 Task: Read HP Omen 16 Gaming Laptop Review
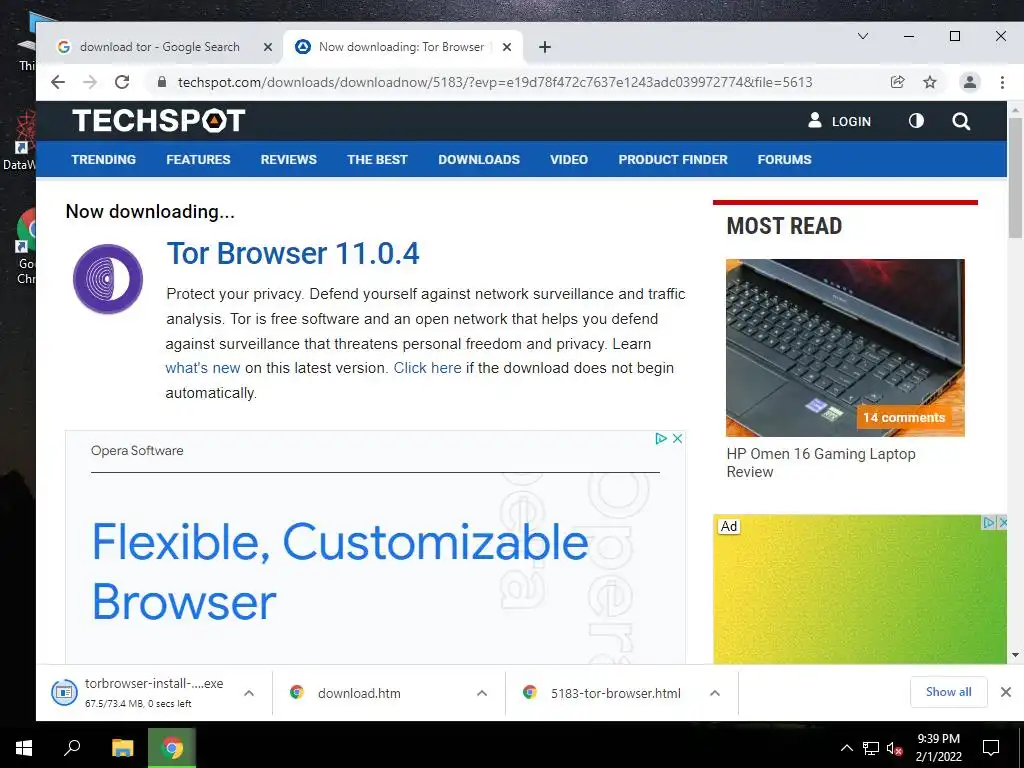821,462
